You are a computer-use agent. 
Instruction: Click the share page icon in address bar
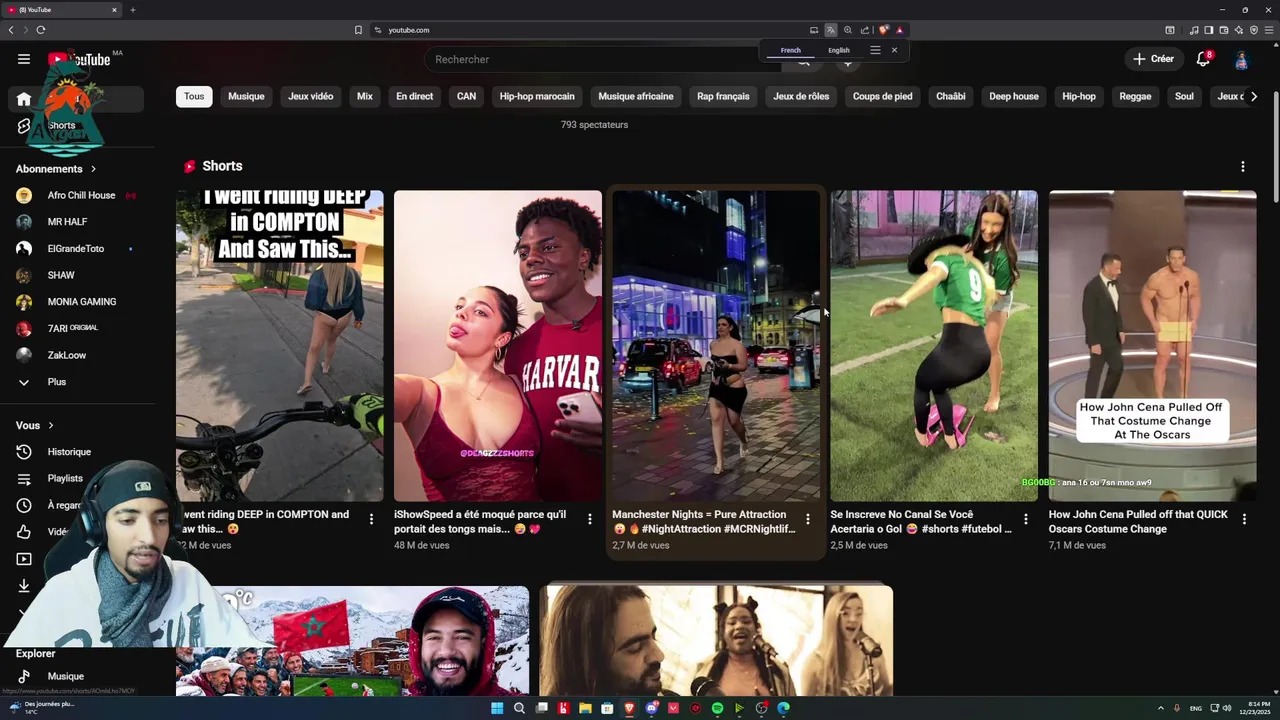point(865,30)
